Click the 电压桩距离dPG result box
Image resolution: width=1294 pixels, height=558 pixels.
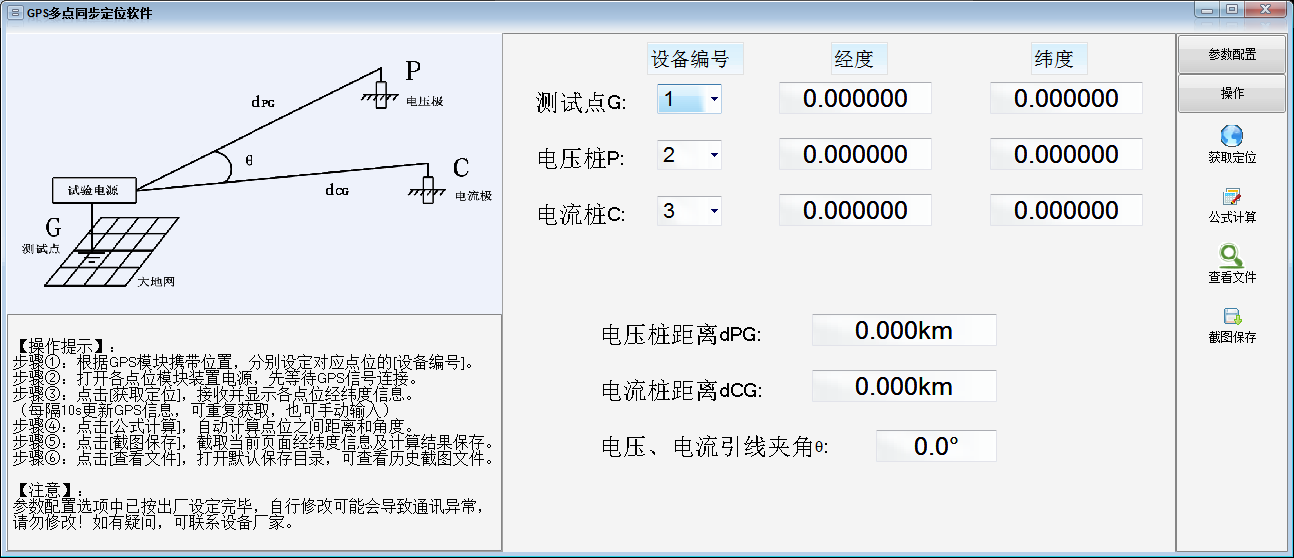903,331
